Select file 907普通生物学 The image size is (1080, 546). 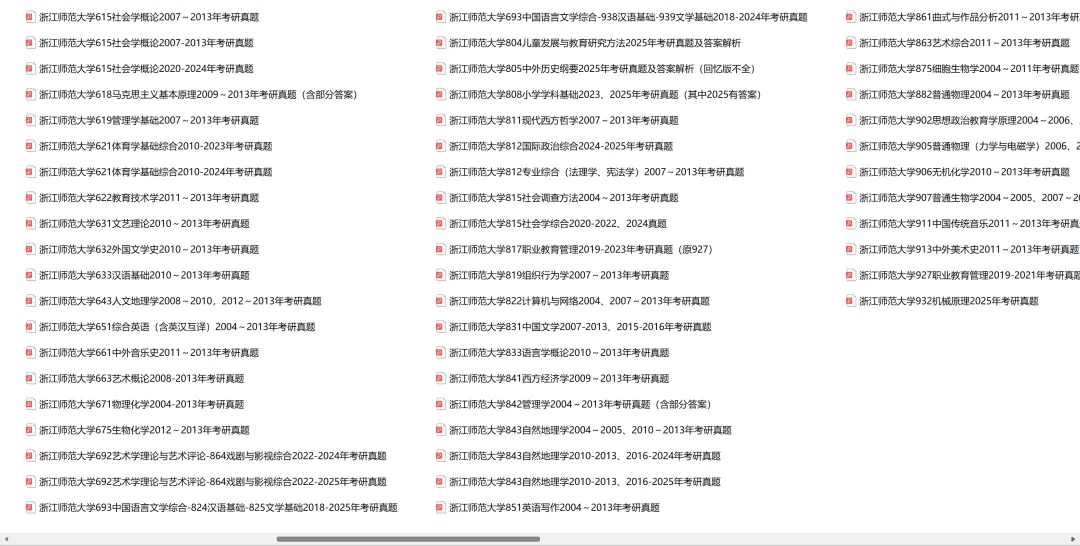[x=962, y=198]
